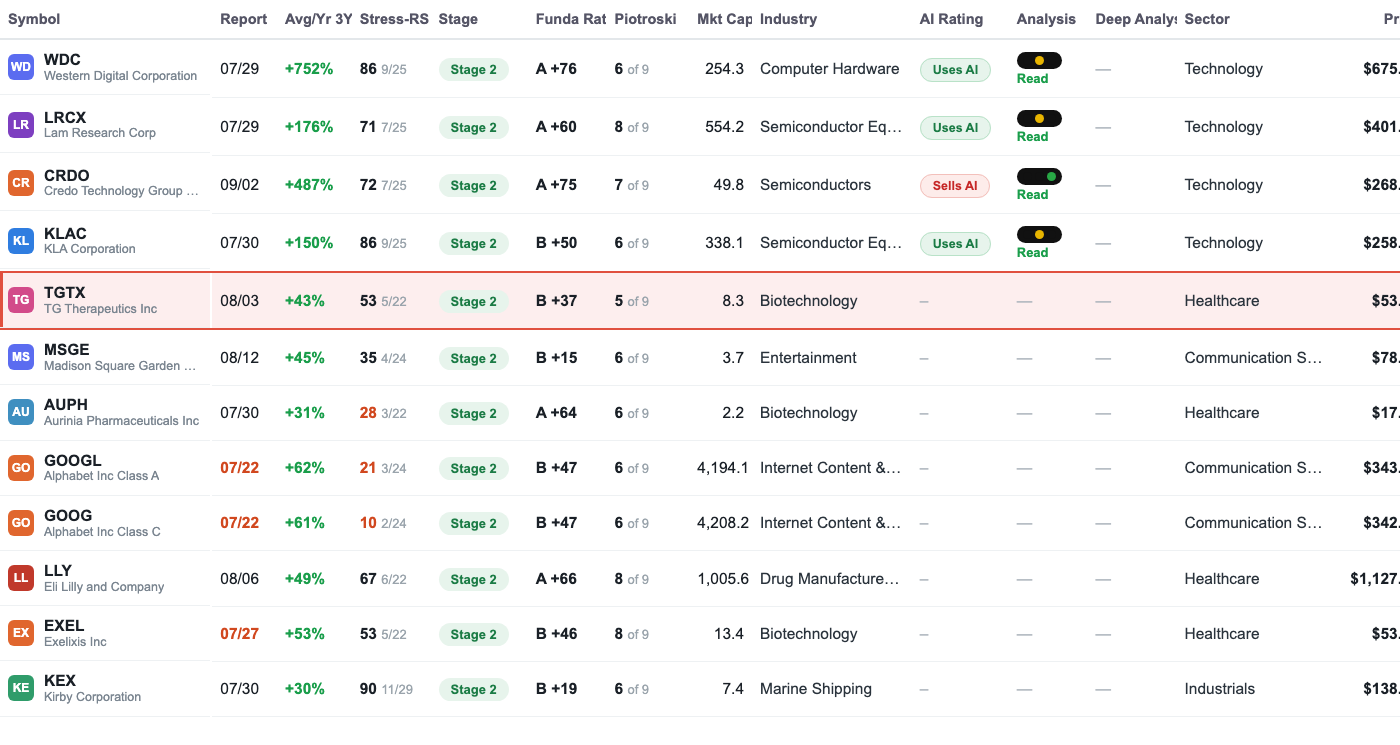The width and height of the screenshot is (1400, 745).
Task: Sort by the Stress-RS column header
Action: click(x=394, y=19)
